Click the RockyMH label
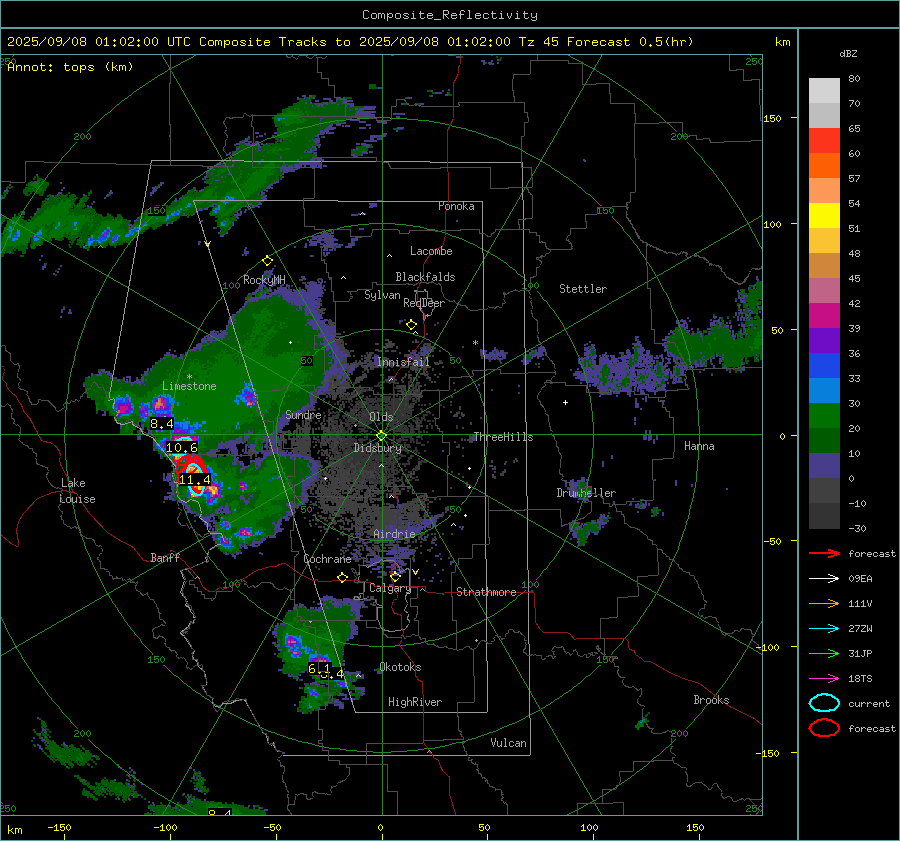Screen dimensions: 900x841 [x=264, y=280]
